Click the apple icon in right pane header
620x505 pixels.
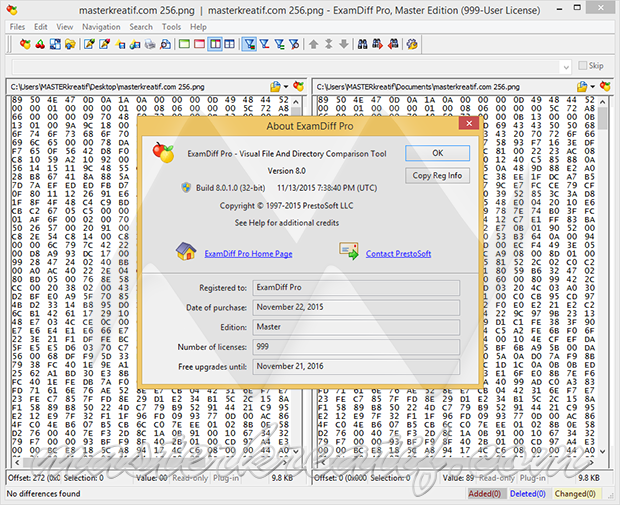pos(605,86)
